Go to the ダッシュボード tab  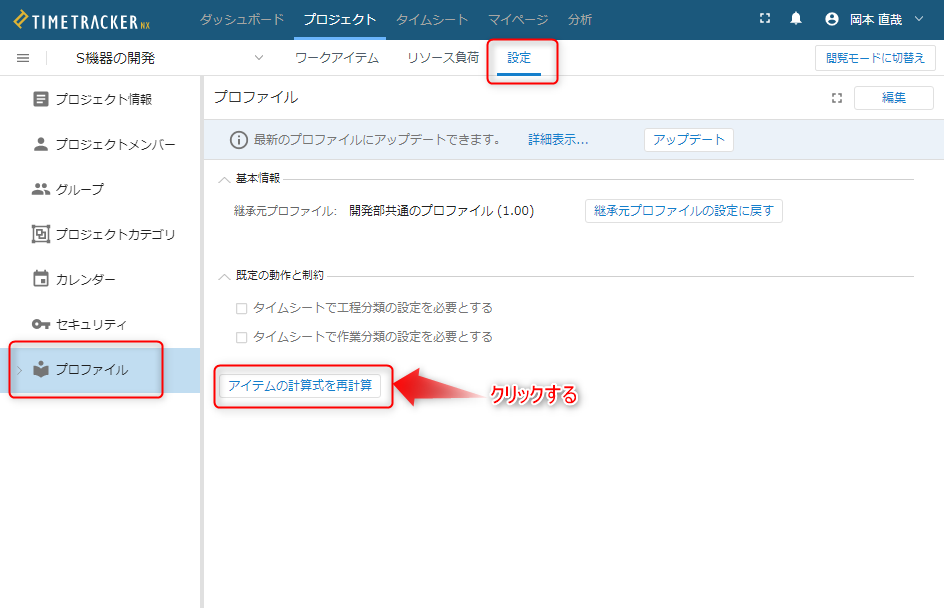pyautogui.click(x=241, y=19)
